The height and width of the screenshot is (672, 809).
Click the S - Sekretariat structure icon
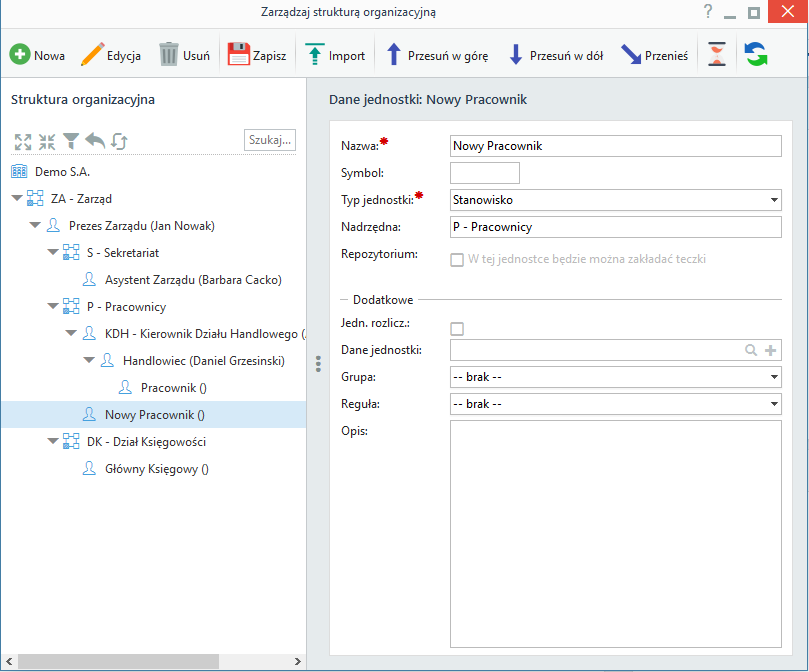[71, 253]
